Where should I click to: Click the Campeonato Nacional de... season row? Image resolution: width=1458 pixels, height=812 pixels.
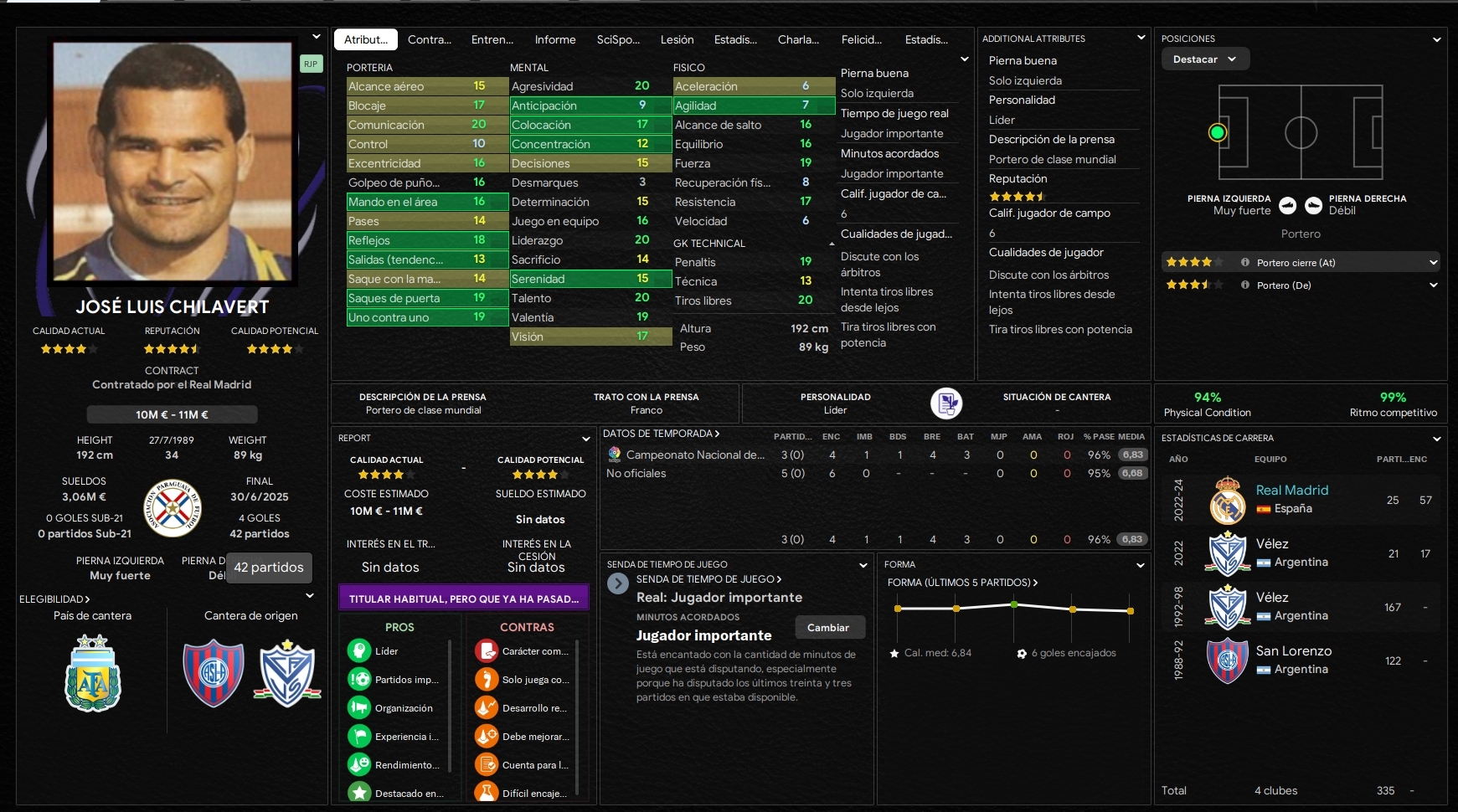click(875, 455)
